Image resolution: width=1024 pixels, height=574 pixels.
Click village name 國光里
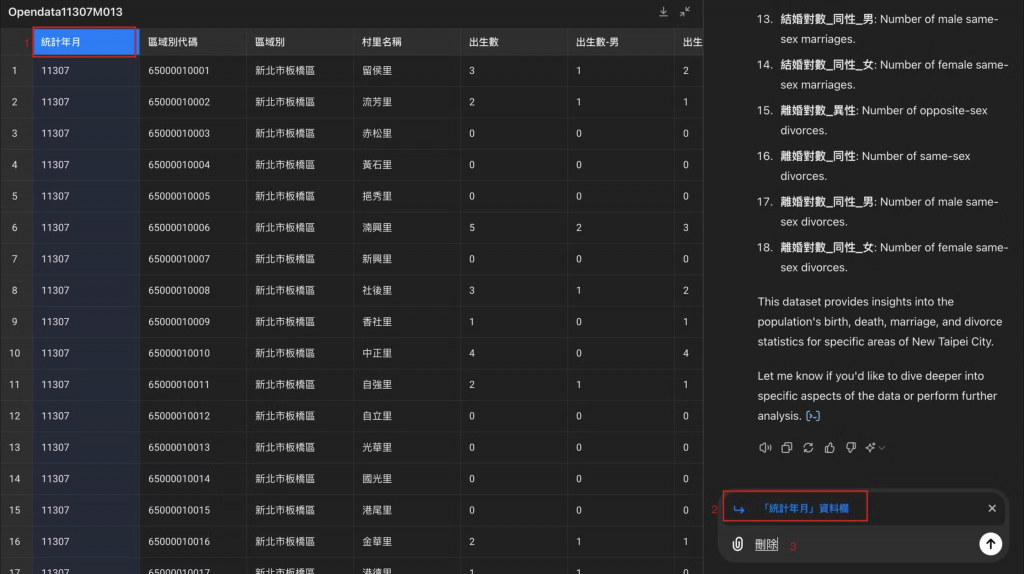(x=377, y=479)
